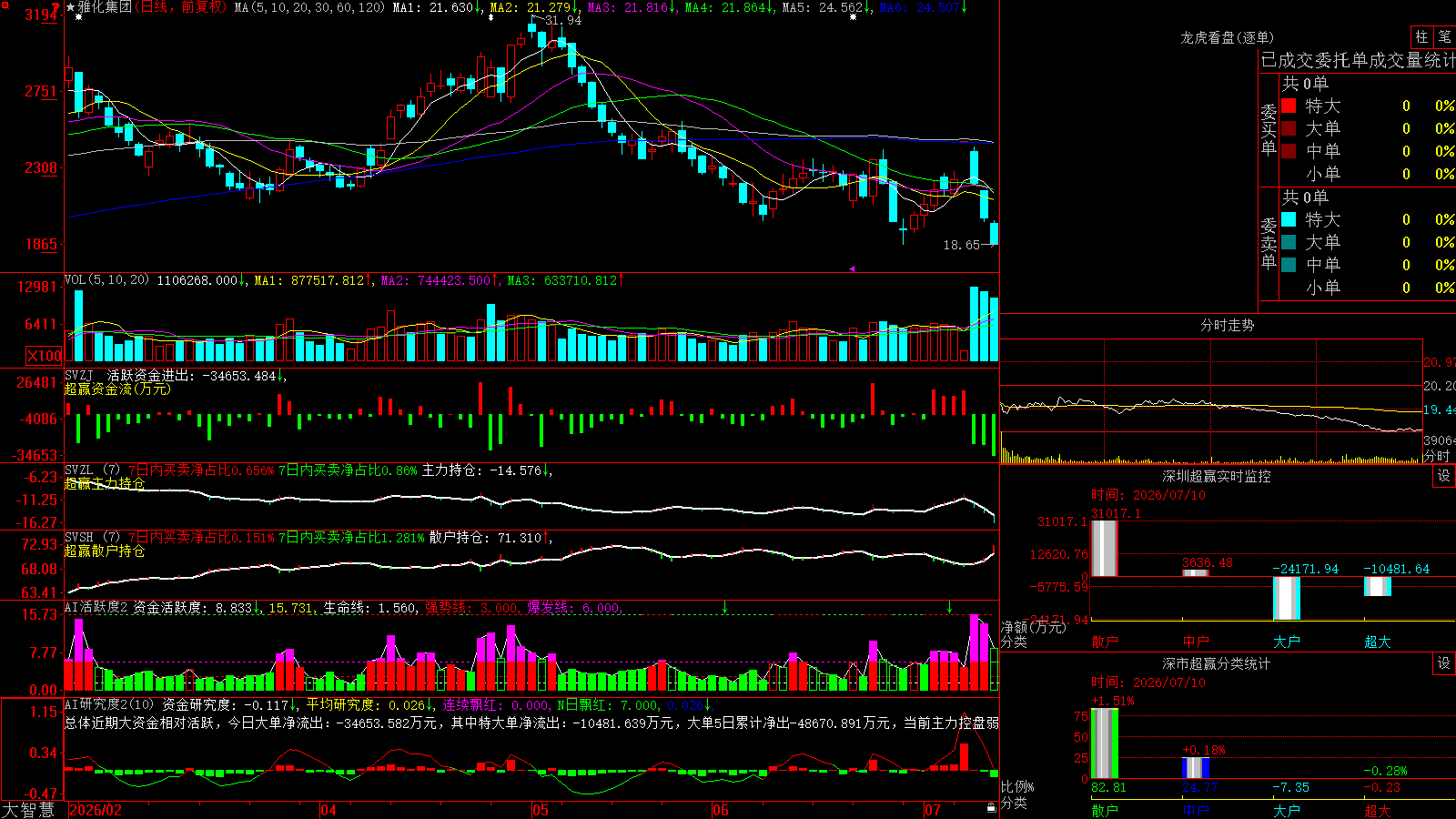The width and height of the screenshot is (1456, 819).
Task: Click the 小单 row in 委卖单
Action: (1368, 288)
